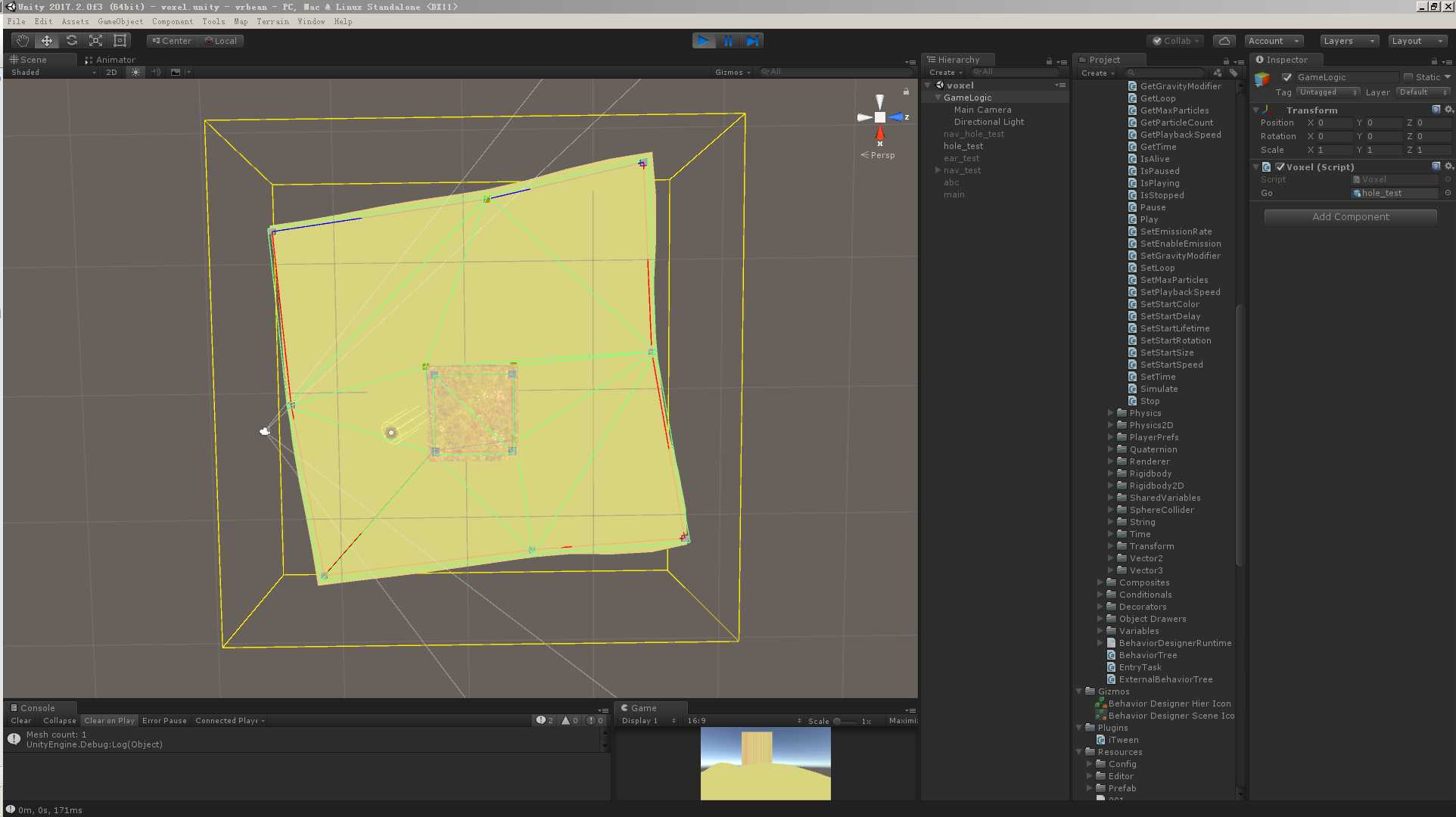Viewport: 1456px width, 817px height.
Task: Disable the Voxel (Script) component checkbox
Action: pos(1280,167)
